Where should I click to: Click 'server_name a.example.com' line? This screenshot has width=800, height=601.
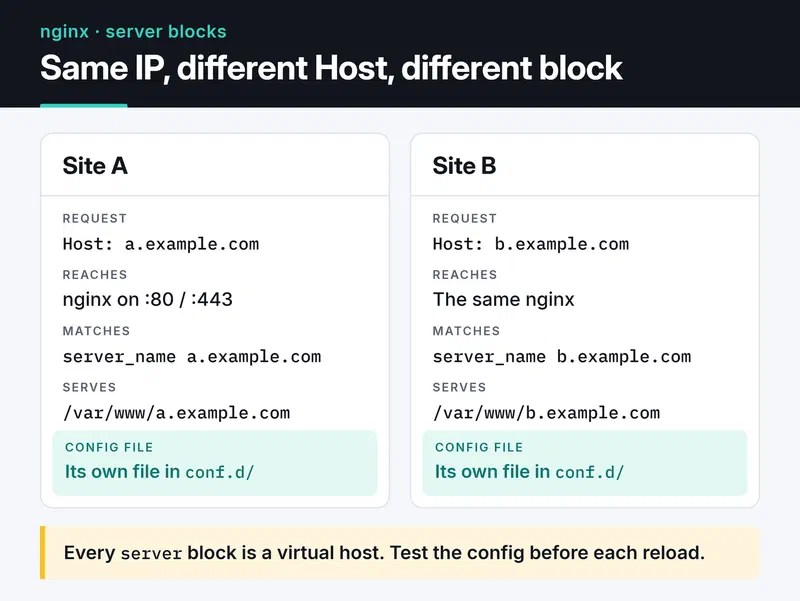pos(192,357)
